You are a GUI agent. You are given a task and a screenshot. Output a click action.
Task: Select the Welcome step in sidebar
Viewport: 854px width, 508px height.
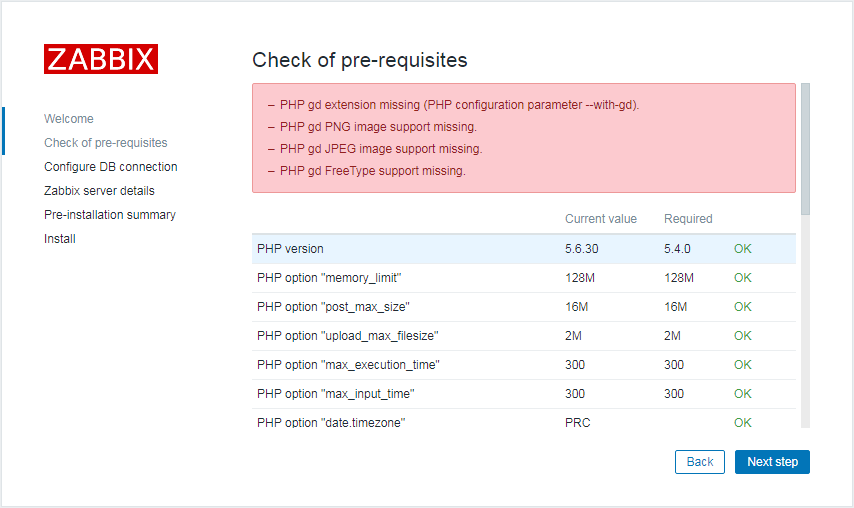point(69,119)
